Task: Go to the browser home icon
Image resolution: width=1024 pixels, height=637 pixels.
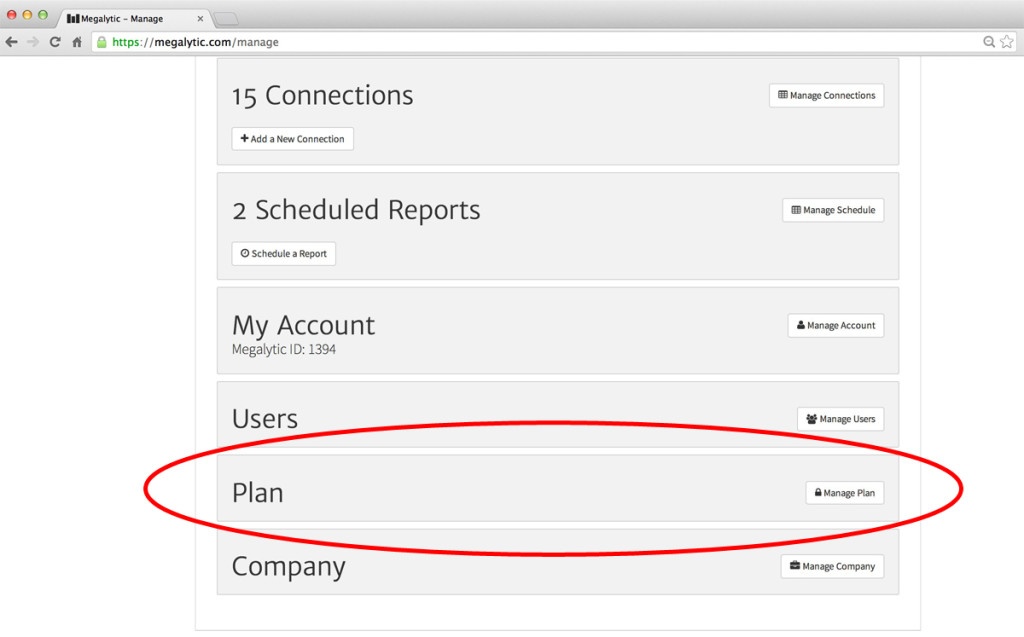Action: click(x=77, y=42)
